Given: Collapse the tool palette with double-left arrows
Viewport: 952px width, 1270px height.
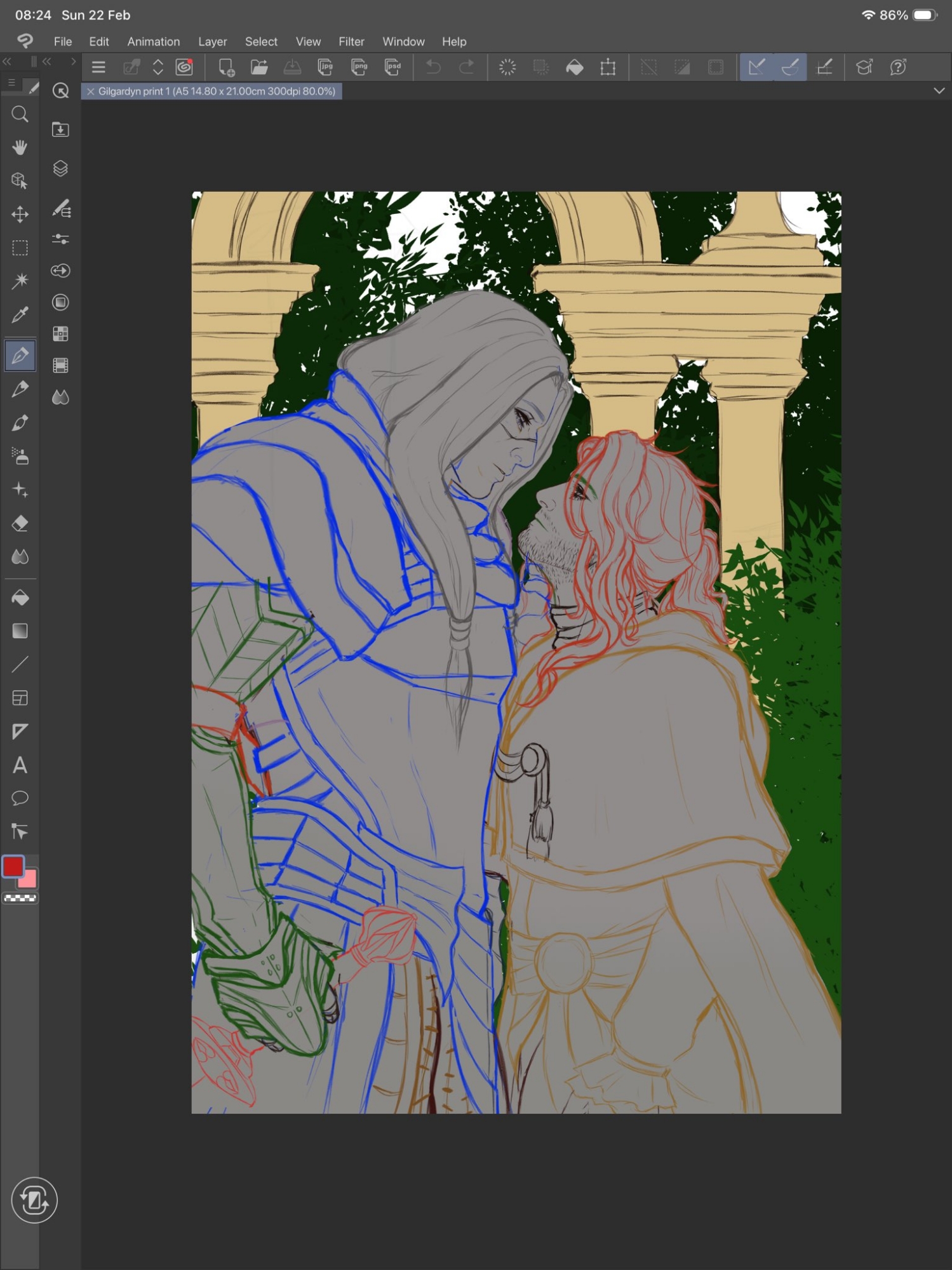Looking at the screenshot, I should [8, 62].
